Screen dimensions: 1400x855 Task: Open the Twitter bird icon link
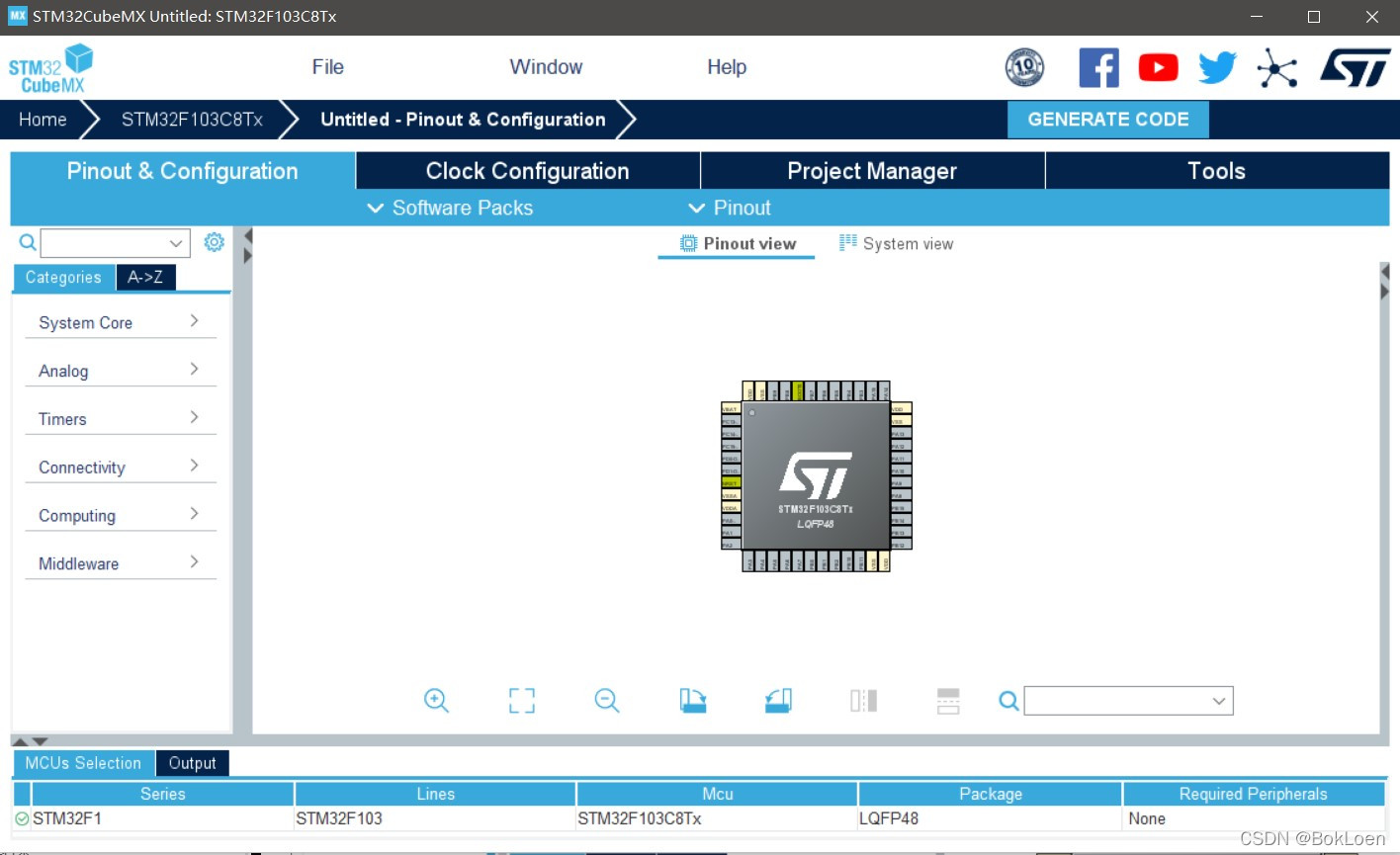1217,67
